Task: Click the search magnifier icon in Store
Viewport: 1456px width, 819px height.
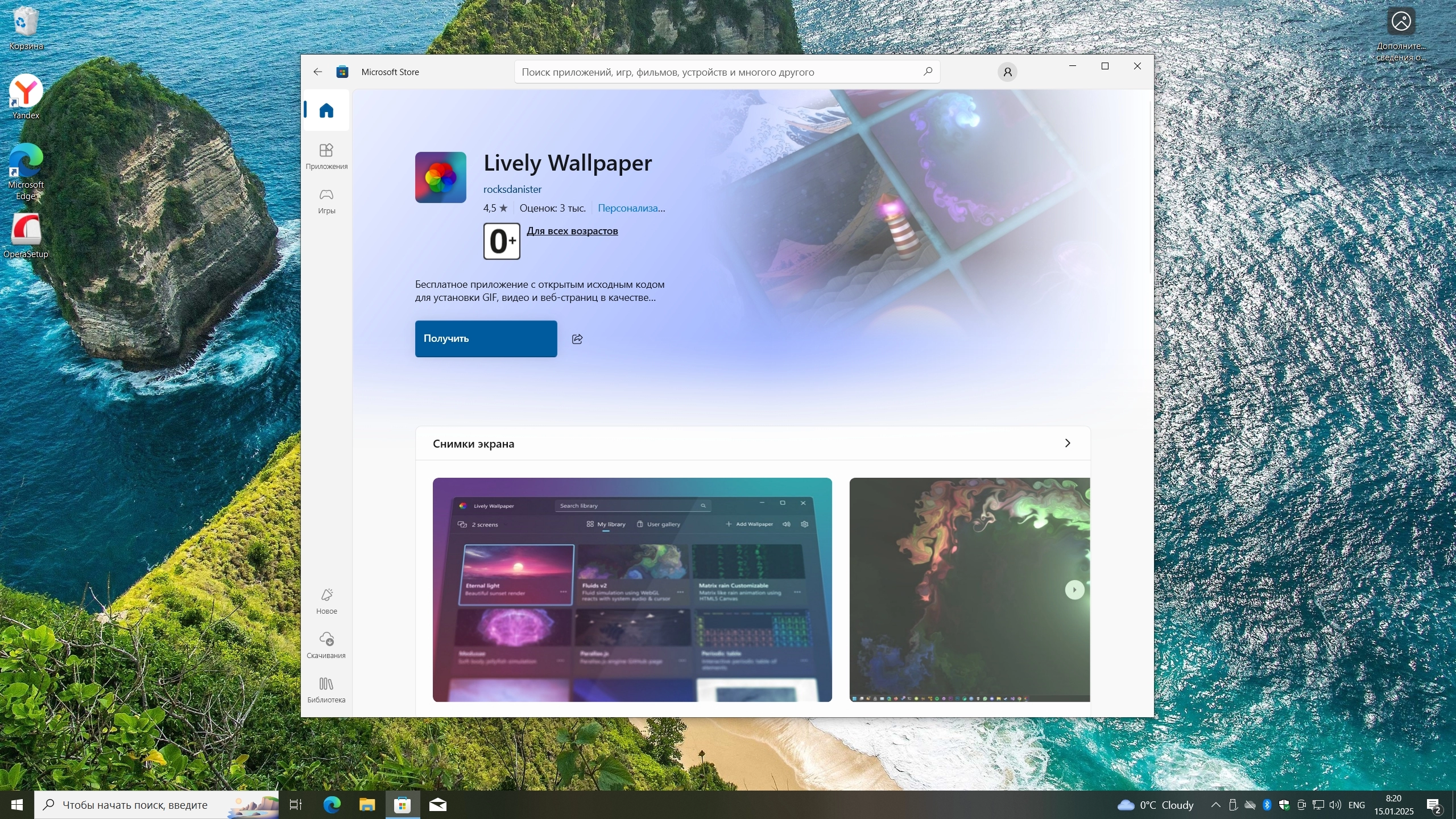Action: (928, 72)
